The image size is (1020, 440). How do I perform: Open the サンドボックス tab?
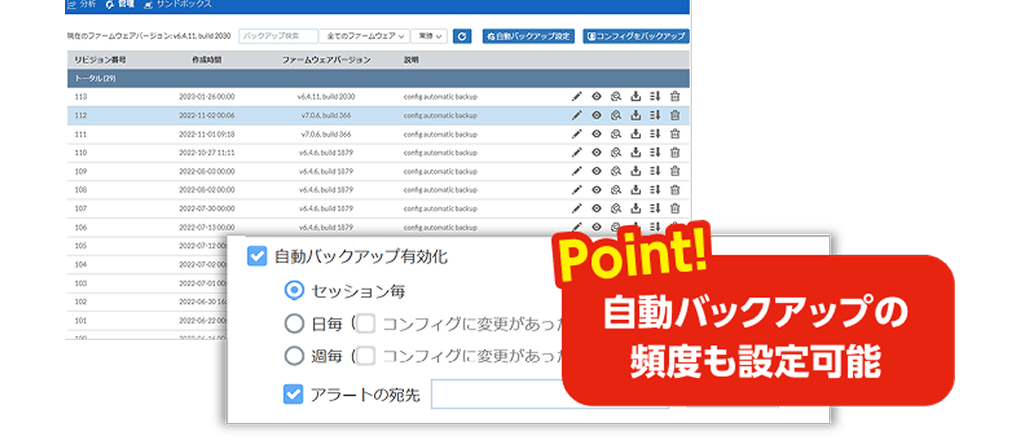(177, 4)
